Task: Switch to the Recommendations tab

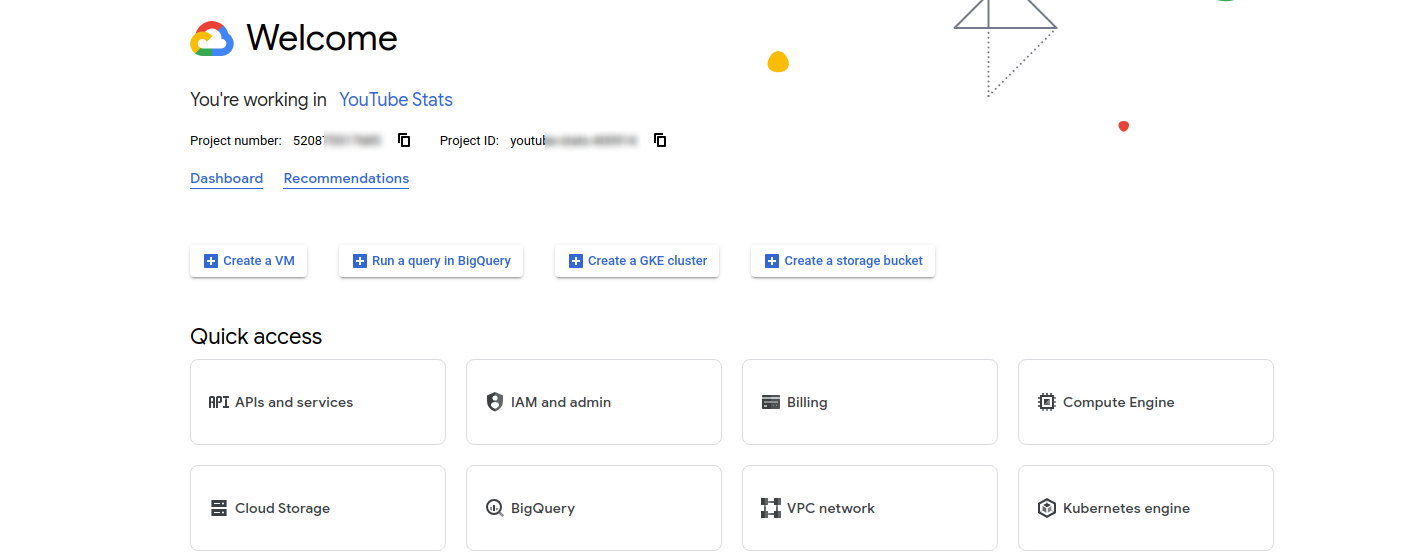Action: pos(346,179)
